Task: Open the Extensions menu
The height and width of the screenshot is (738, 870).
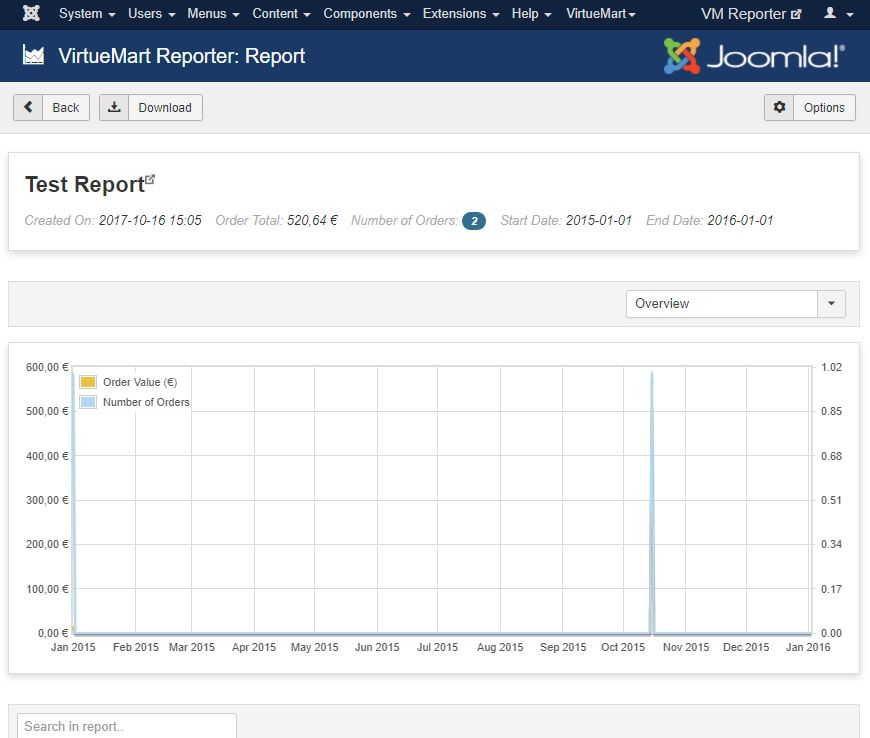Action: tap(461, 14)
